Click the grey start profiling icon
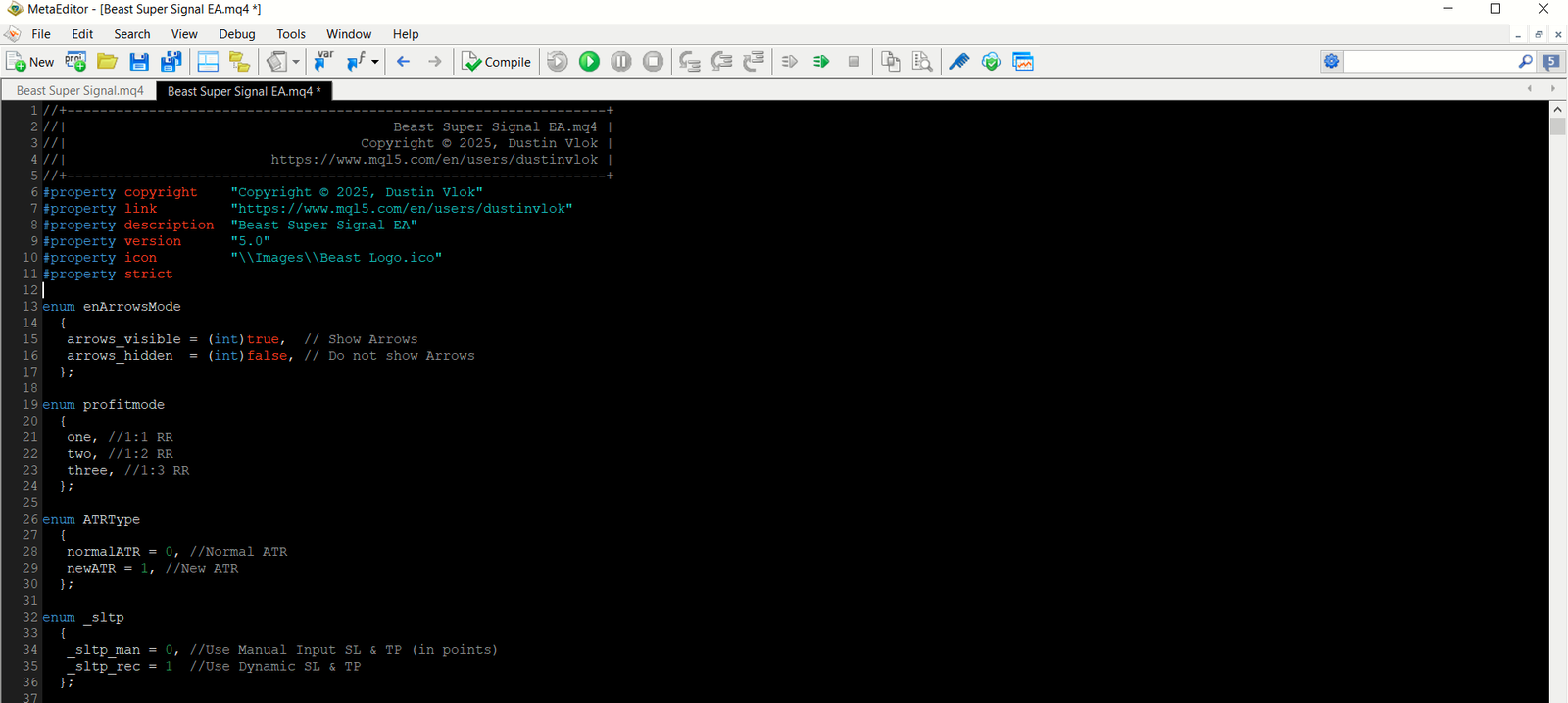Image resolution: width=1568 pixels, height=703 pixels. click(790, 62)
